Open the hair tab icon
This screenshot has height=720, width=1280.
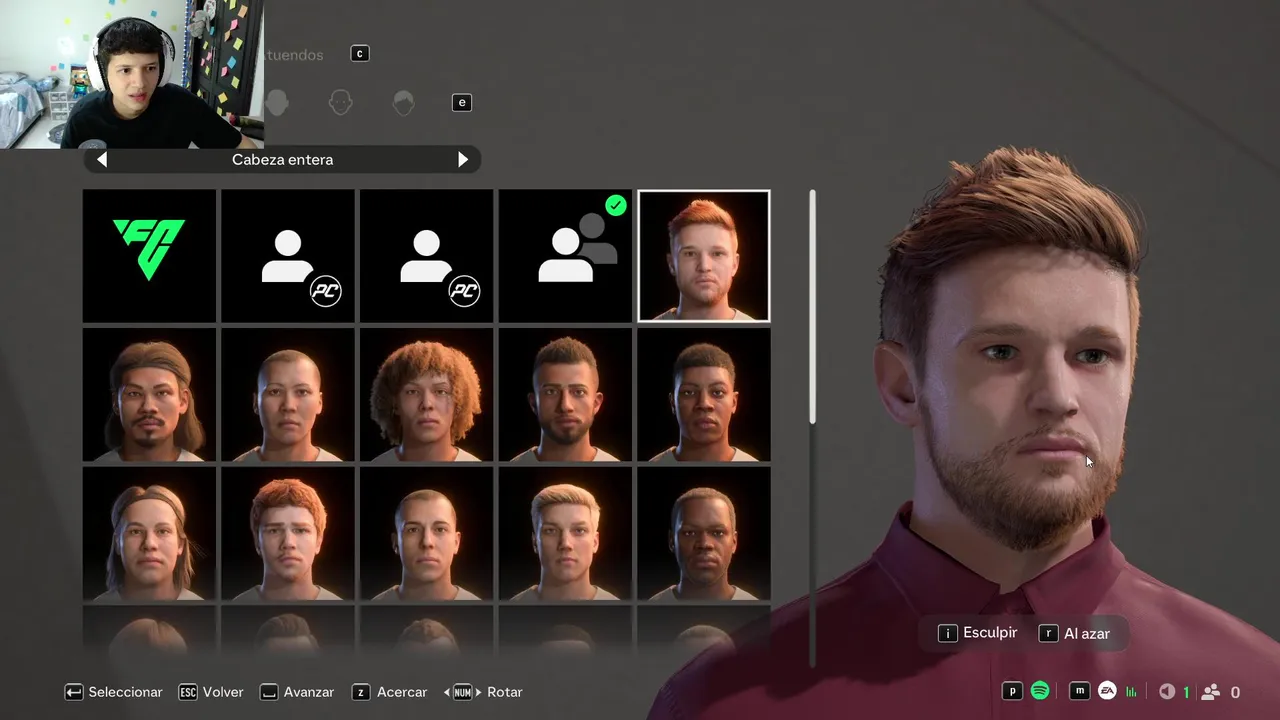click(404, 102)
